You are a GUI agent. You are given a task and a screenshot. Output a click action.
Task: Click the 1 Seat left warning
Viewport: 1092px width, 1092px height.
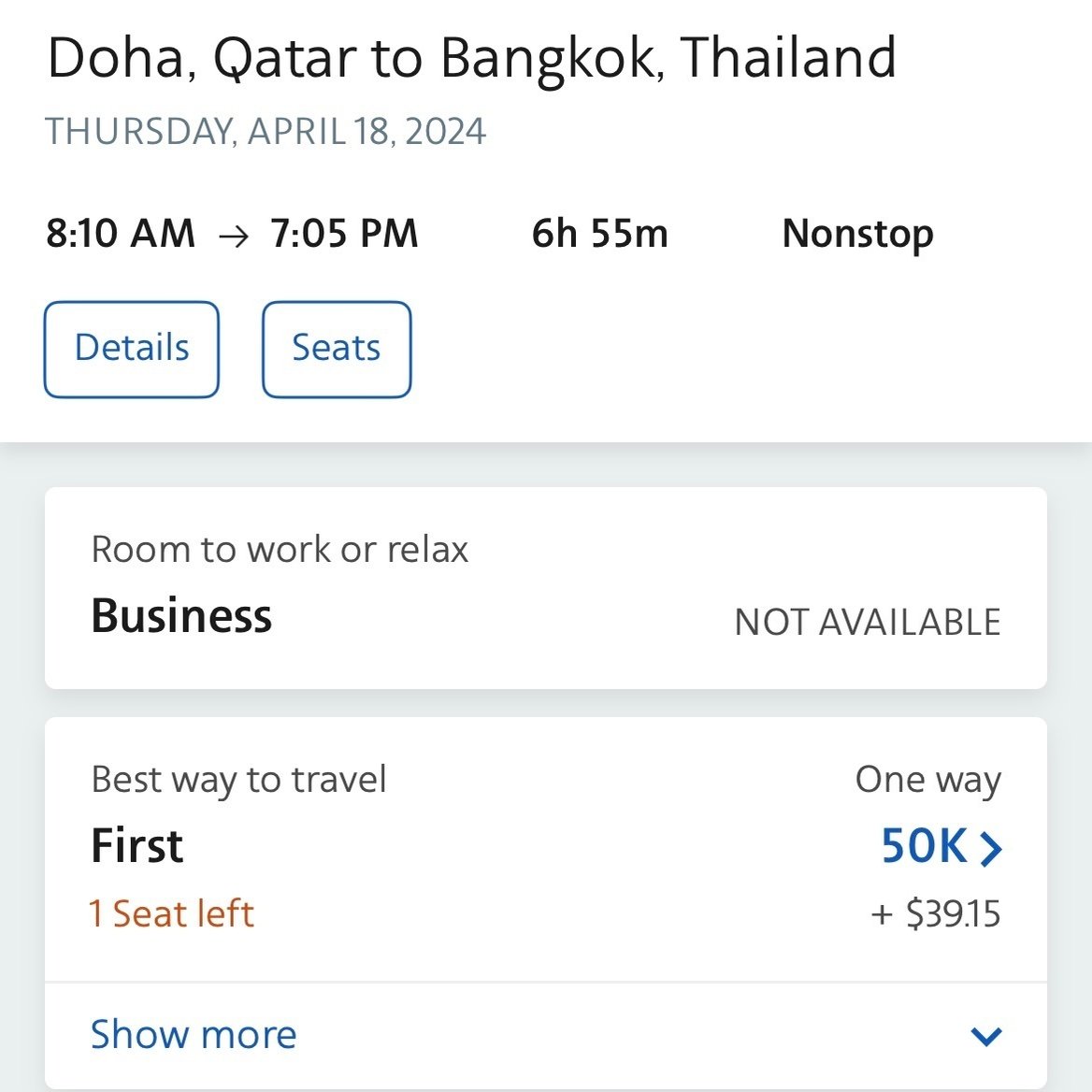click(171, 913)
